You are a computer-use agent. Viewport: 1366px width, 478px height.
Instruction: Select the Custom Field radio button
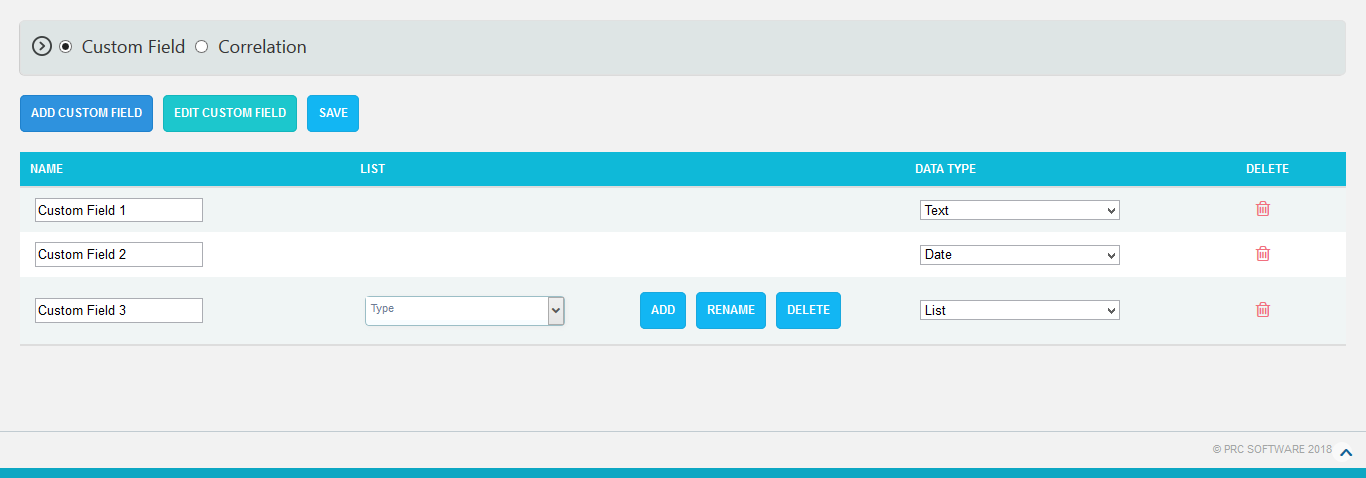pos(66,46)
